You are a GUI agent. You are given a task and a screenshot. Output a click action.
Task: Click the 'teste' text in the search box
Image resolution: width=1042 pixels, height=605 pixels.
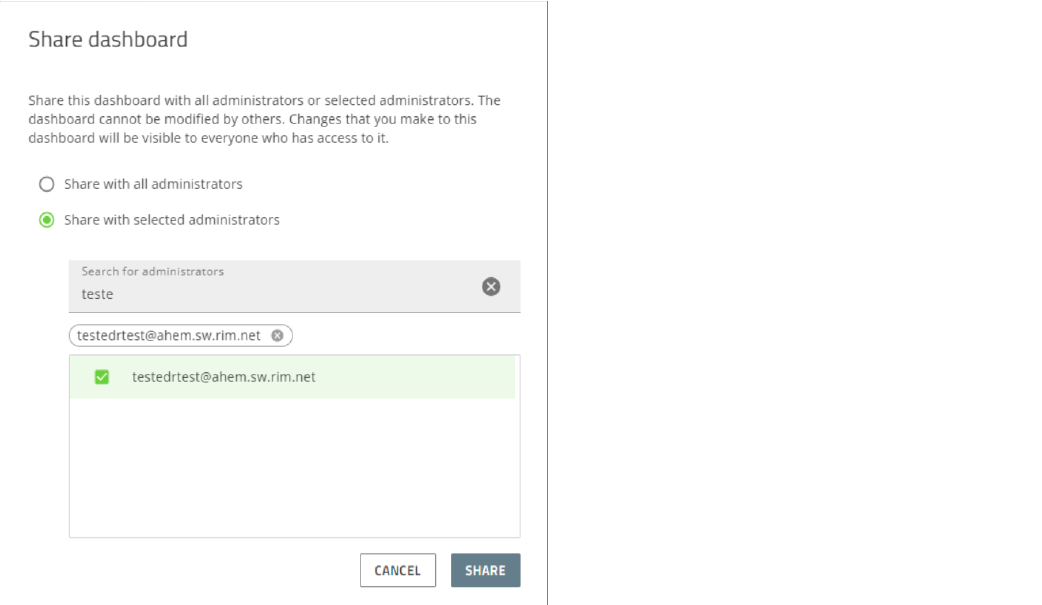point(97,294)
